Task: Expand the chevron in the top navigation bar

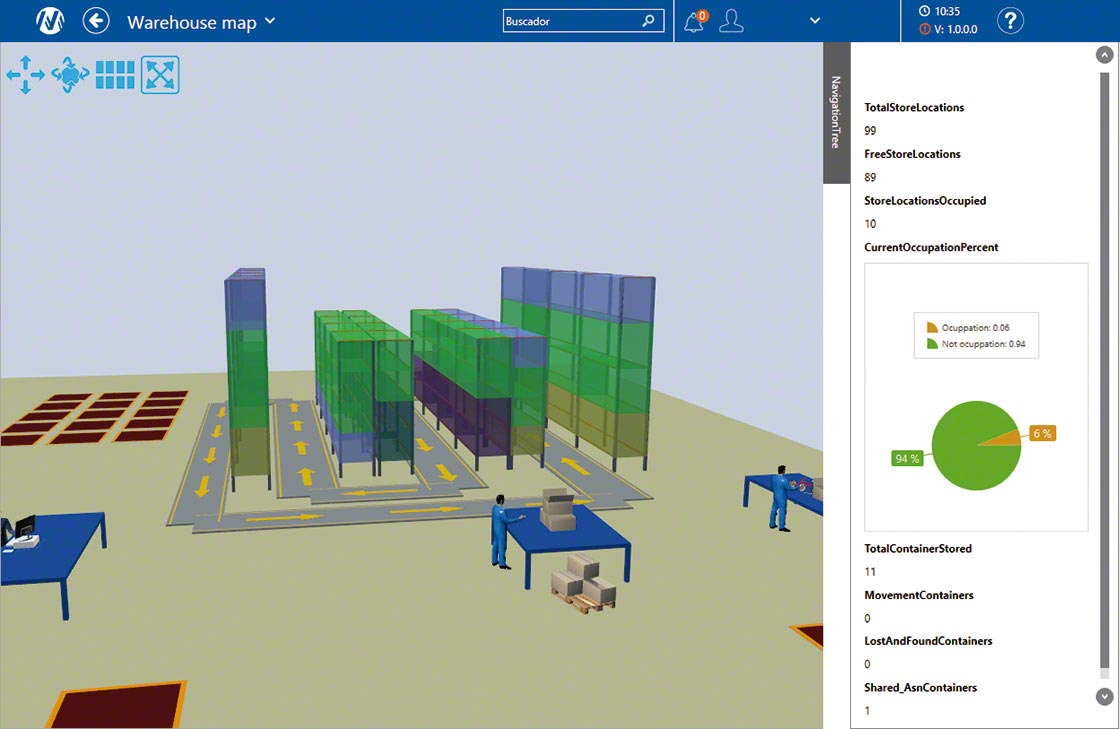Action: coord(814,20)
